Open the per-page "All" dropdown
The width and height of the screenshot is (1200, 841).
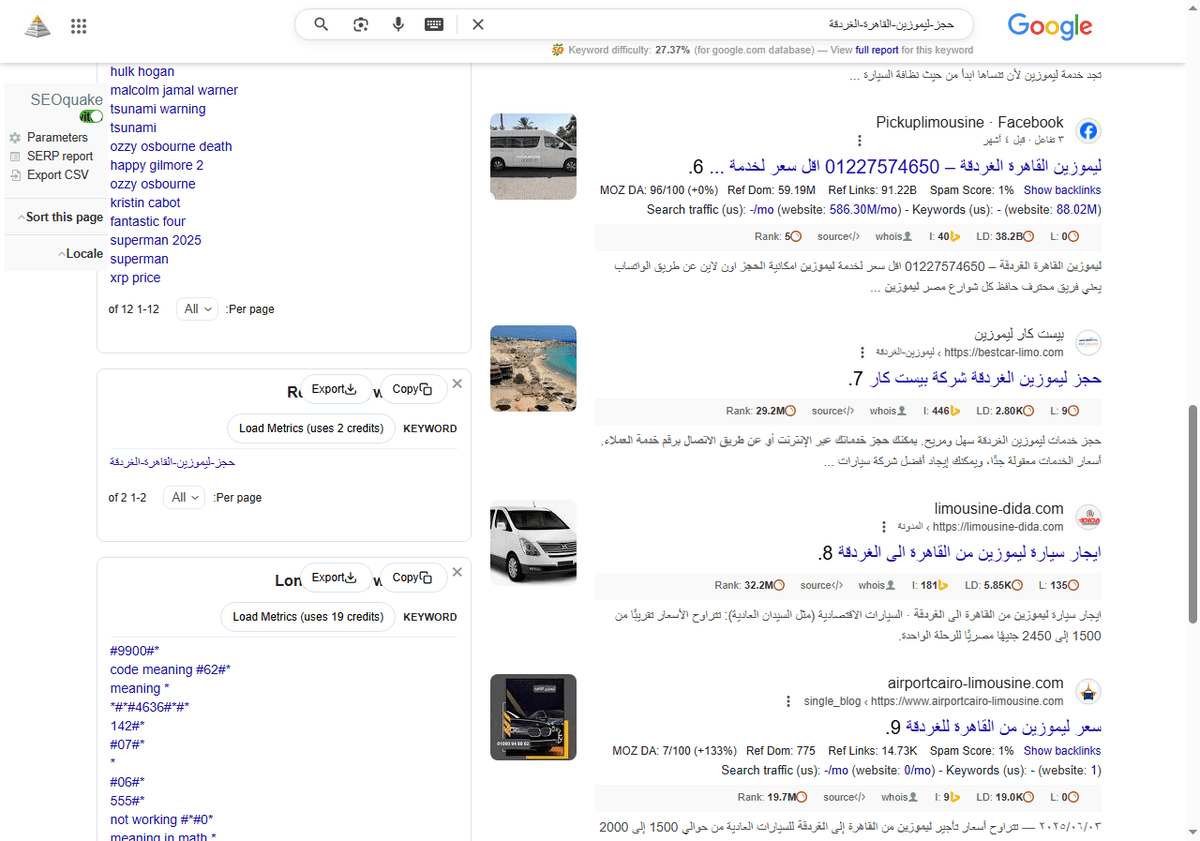pyautogui.click(x=197, y=309)
